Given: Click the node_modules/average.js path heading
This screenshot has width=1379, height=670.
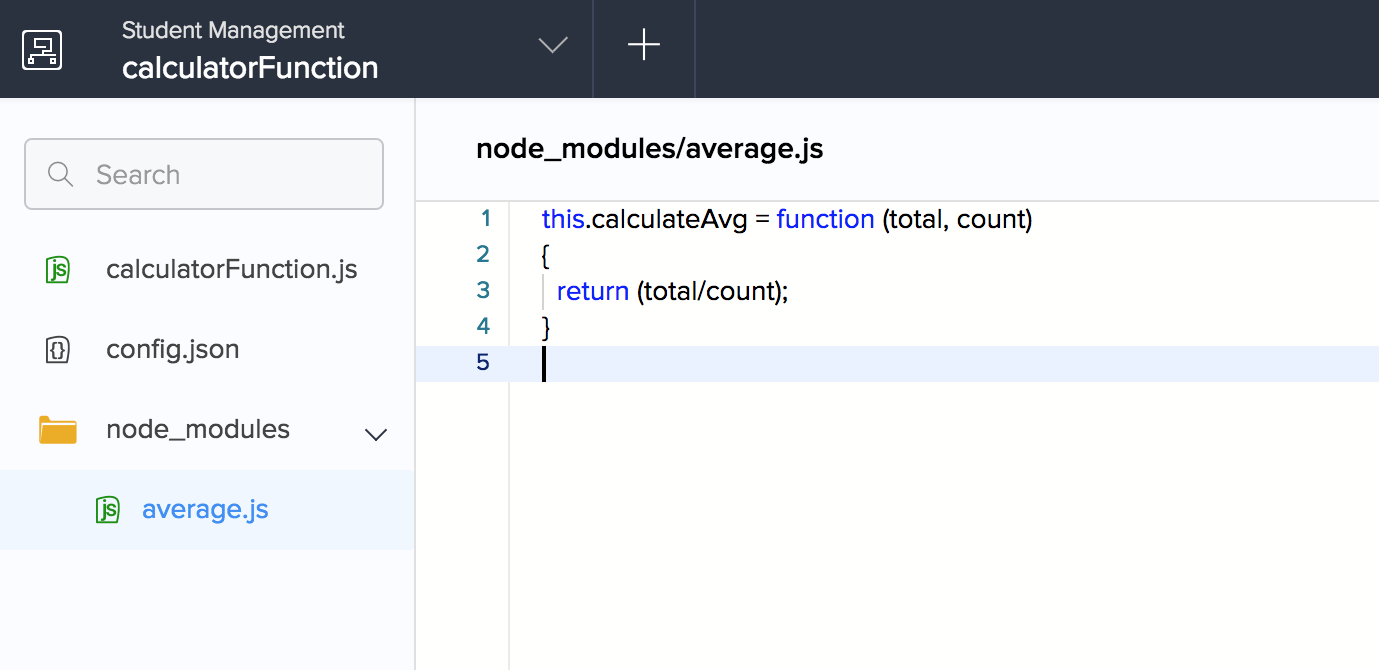Looking at the screenshot, I should pyautogui.click(x=649, y=149).
